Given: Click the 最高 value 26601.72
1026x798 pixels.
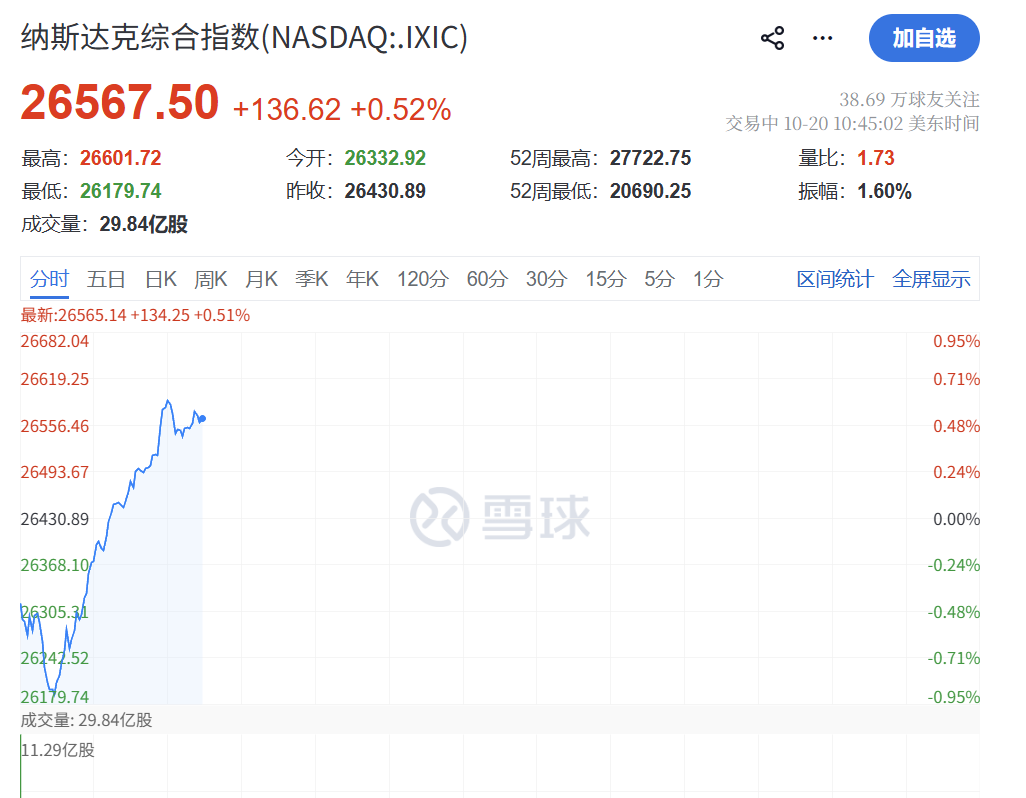Looking at the screenshot, I should (x=120, y=158).
